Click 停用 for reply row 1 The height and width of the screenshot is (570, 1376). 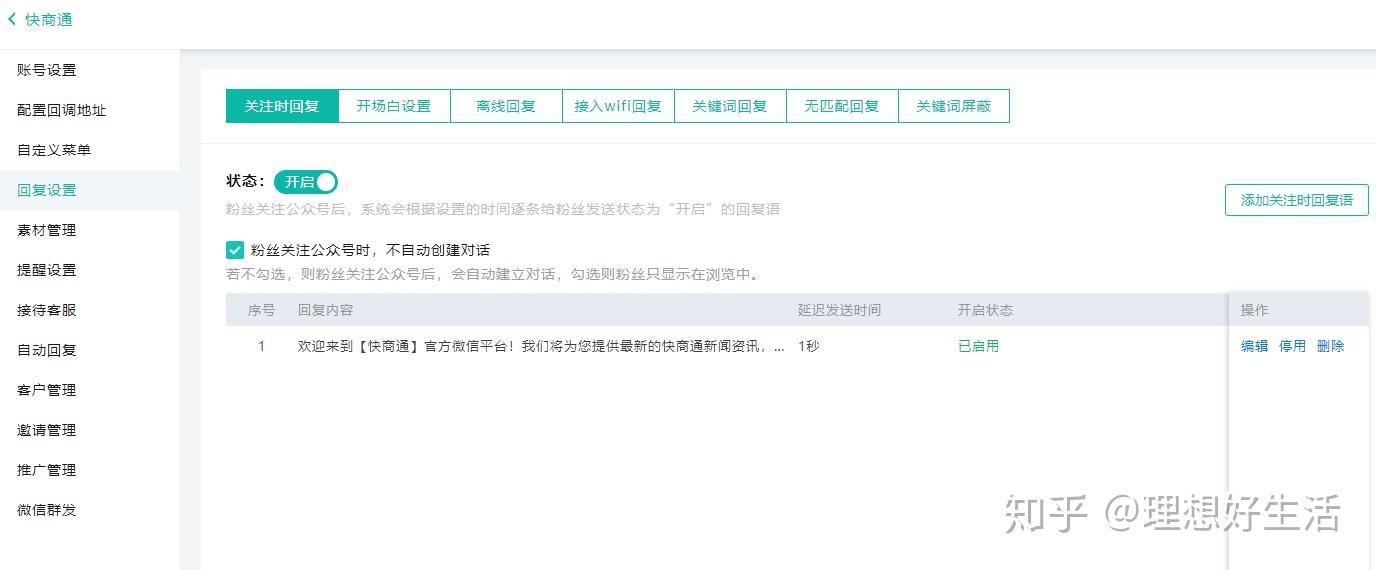tap(1293, 346)
